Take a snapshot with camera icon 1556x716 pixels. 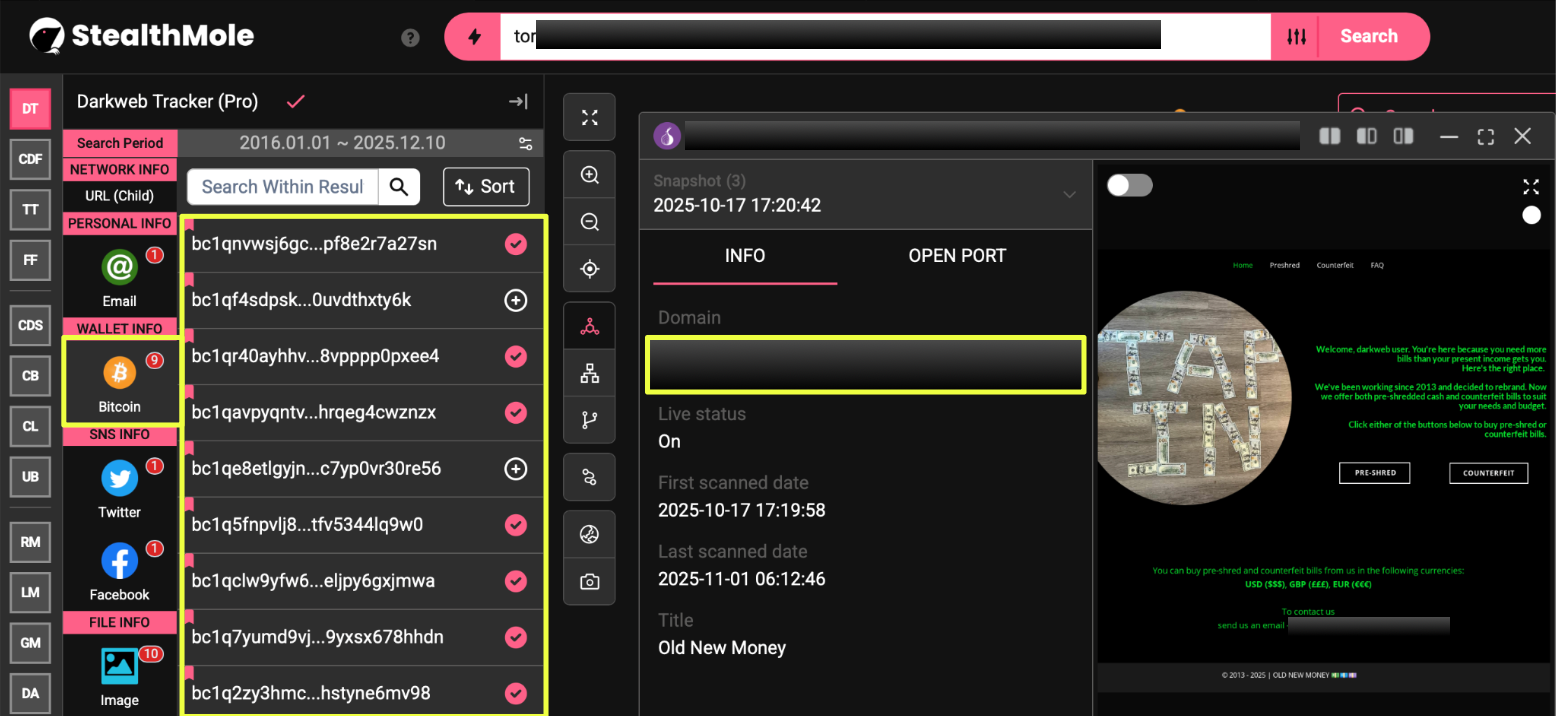[590, 582]
